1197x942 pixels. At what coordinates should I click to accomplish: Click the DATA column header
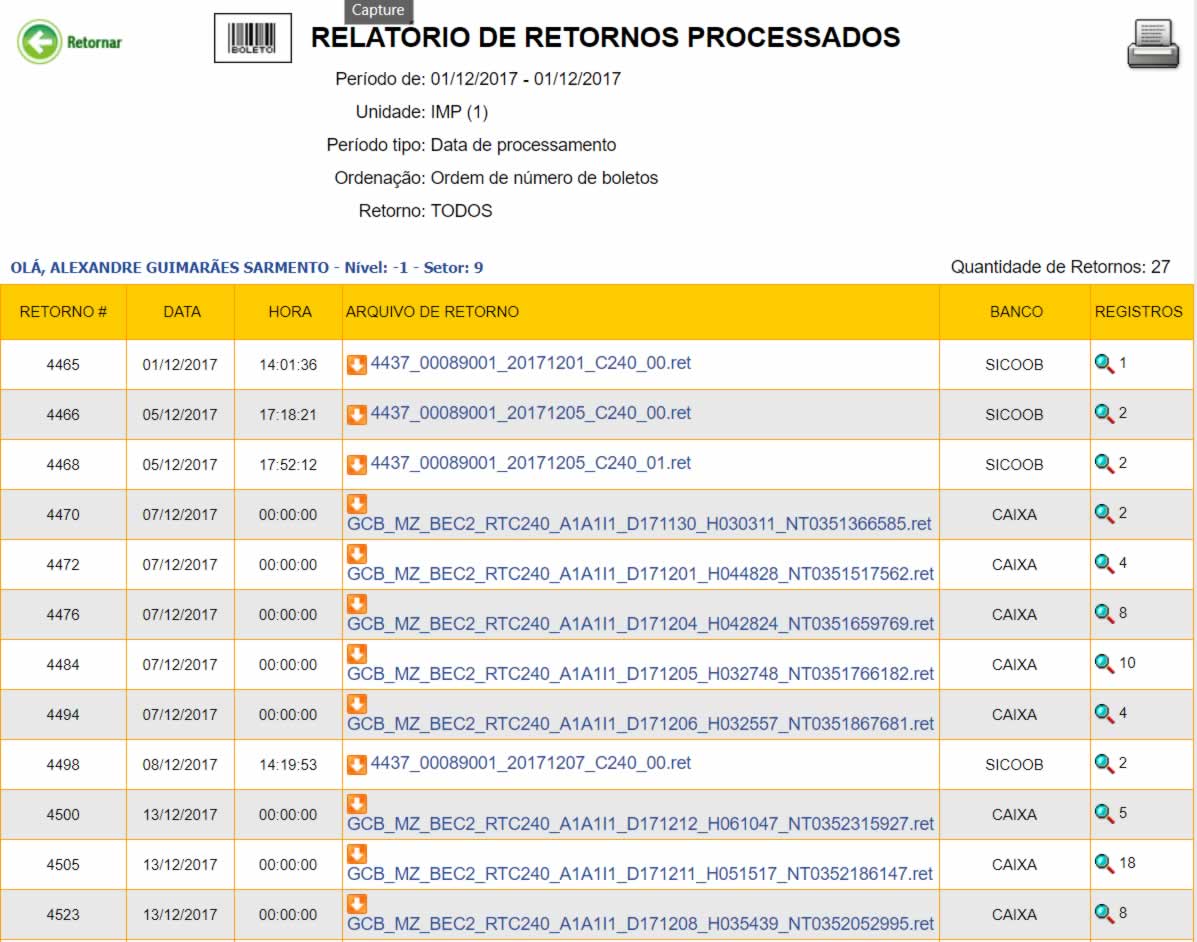click(x=181, y=311)
